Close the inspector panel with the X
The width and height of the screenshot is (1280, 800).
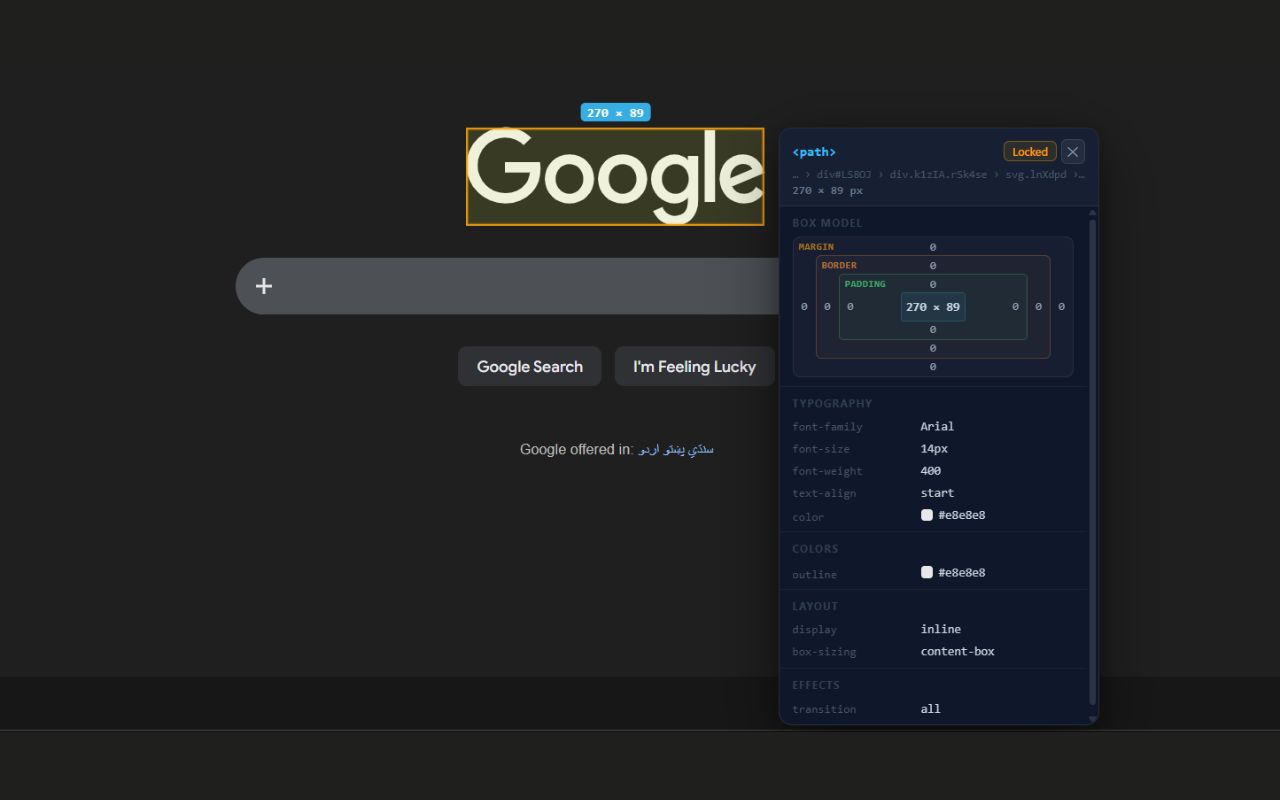pyautogui.click(x=1073, y=152)
